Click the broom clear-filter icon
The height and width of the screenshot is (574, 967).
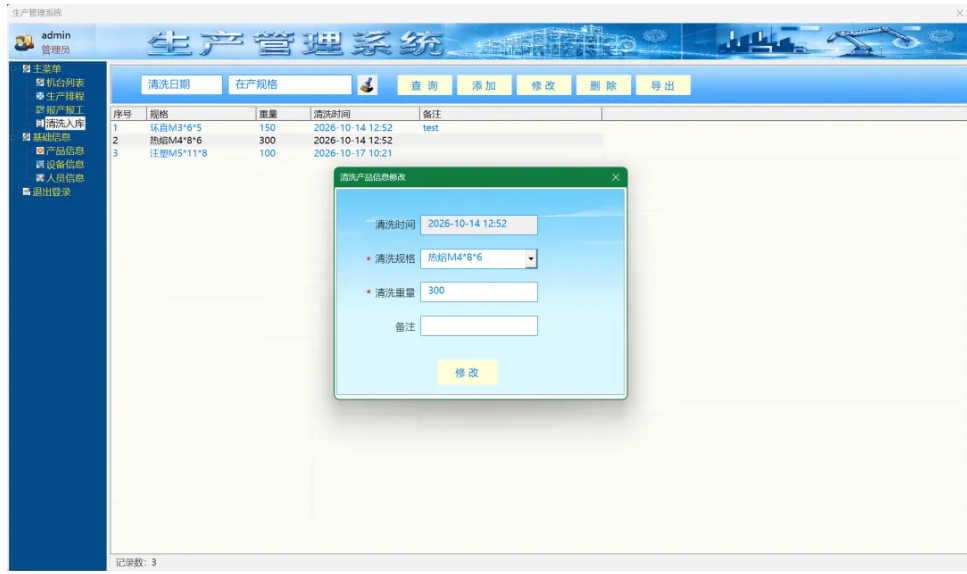click(x=367, y=85)
